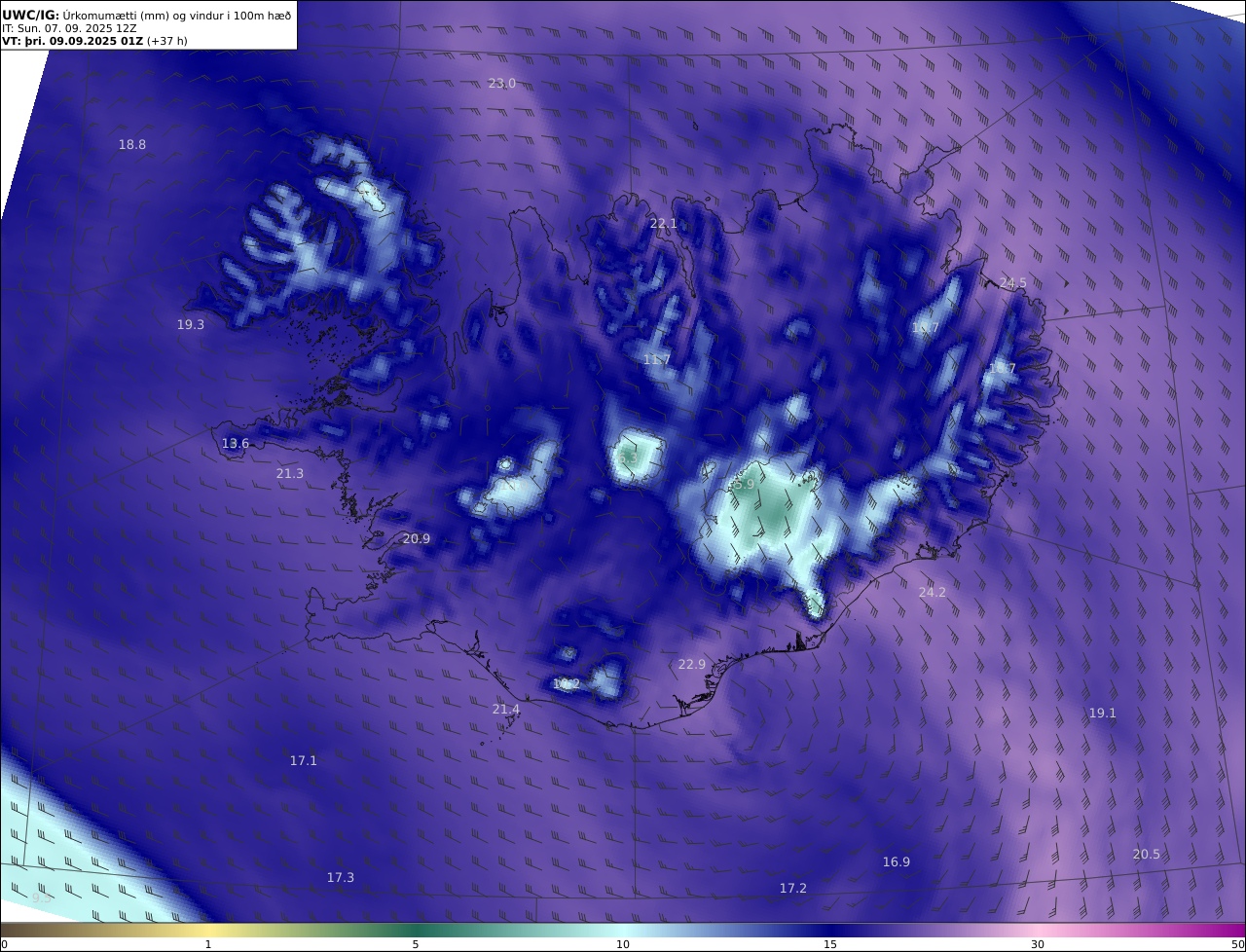The width and height of the screenshot is (1246, 952).
Task: Click the 18.8 value in the northwest sea
Action: 132,145
